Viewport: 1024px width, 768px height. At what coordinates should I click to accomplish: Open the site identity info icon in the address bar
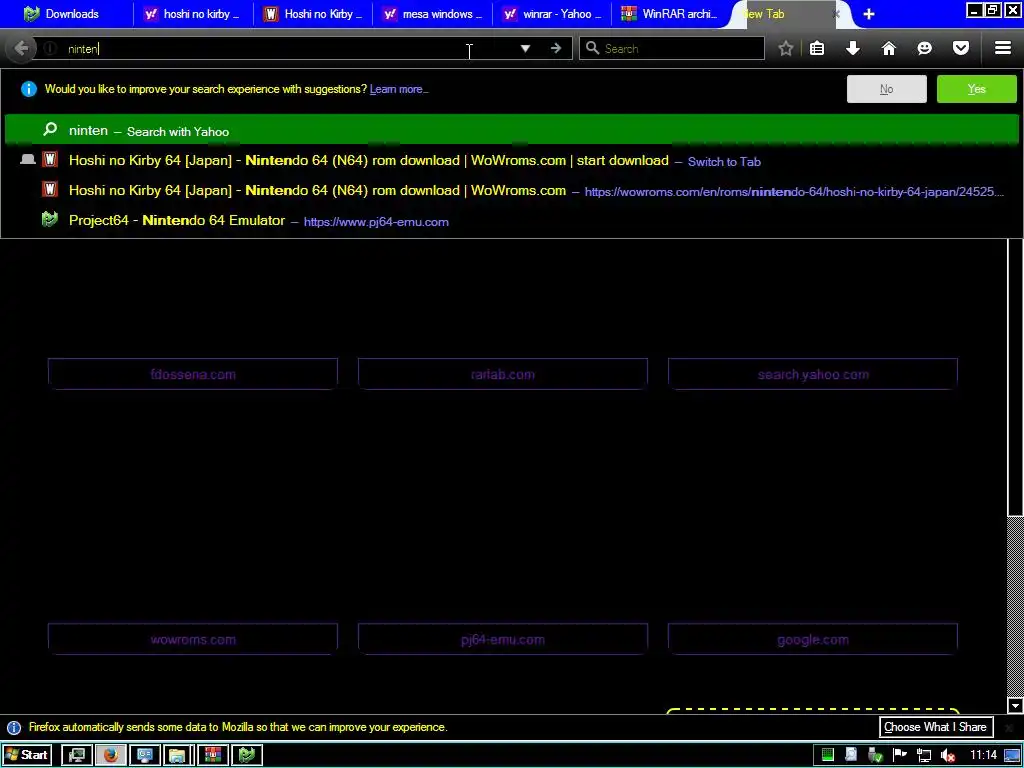[x=50, y=48]
